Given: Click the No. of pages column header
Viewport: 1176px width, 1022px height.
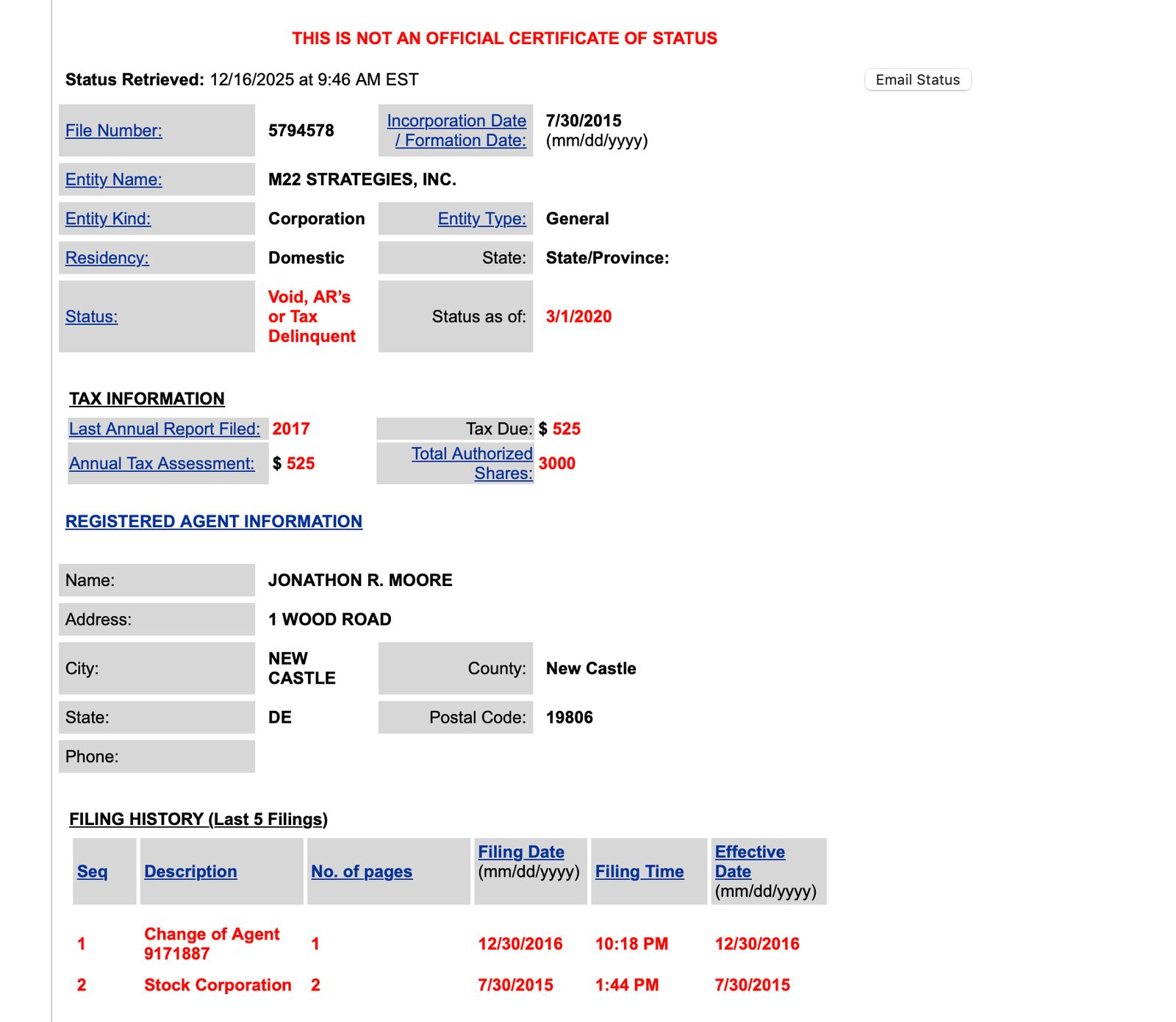Looking at the screenshot, I should [362, 871].
